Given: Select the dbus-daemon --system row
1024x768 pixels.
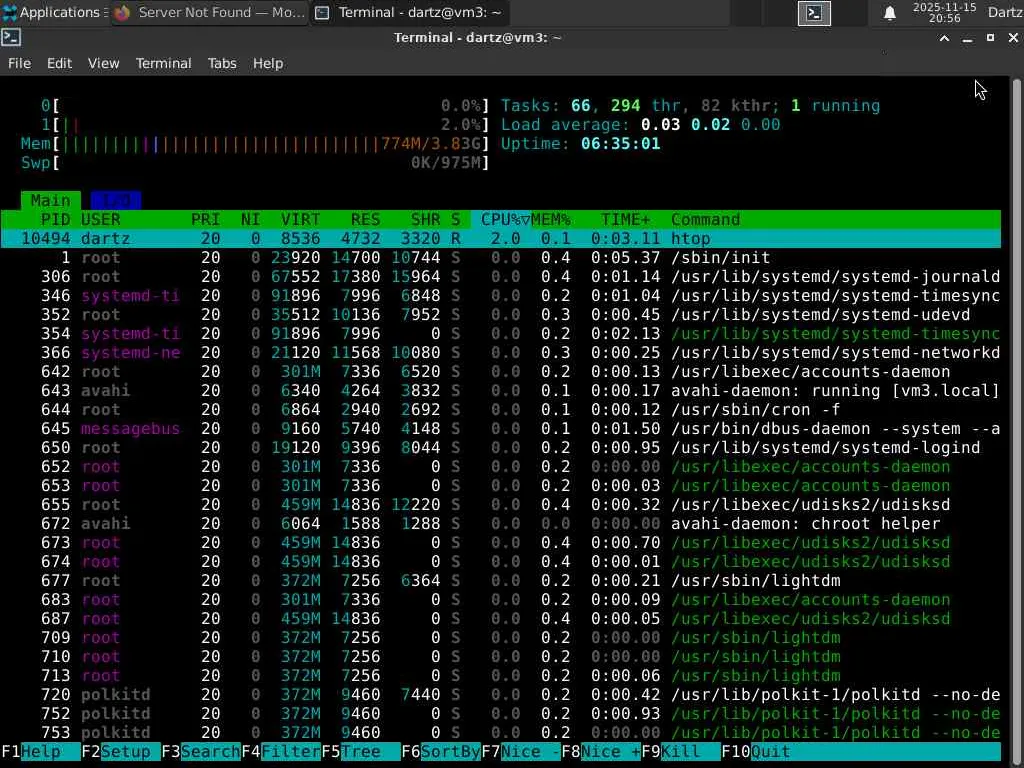Looking at the screenshot, I should [x=500, y=428].
